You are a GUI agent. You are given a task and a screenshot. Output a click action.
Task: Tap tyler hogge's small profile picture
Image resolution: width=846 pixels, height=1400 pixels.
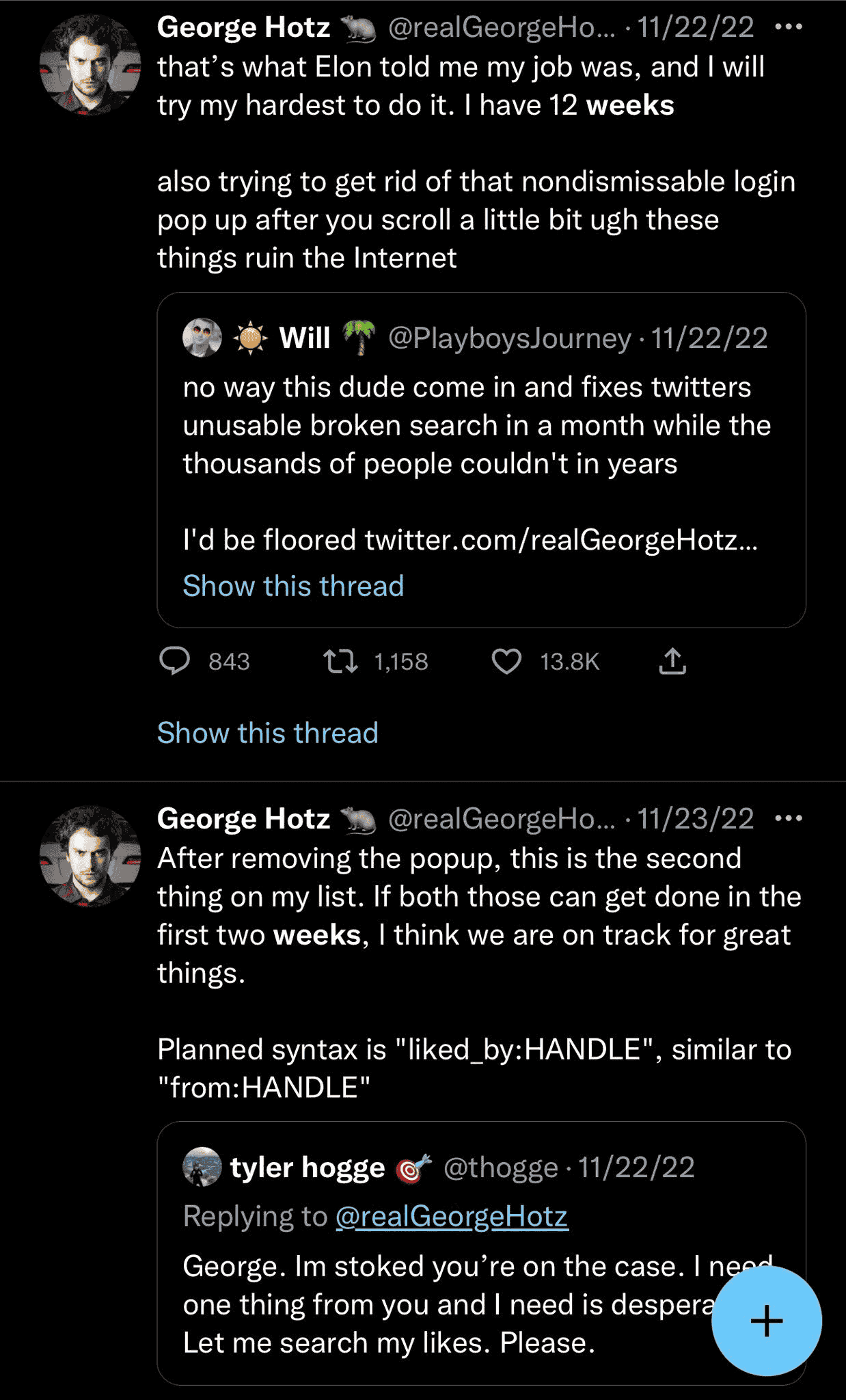tap(202, 1167)
